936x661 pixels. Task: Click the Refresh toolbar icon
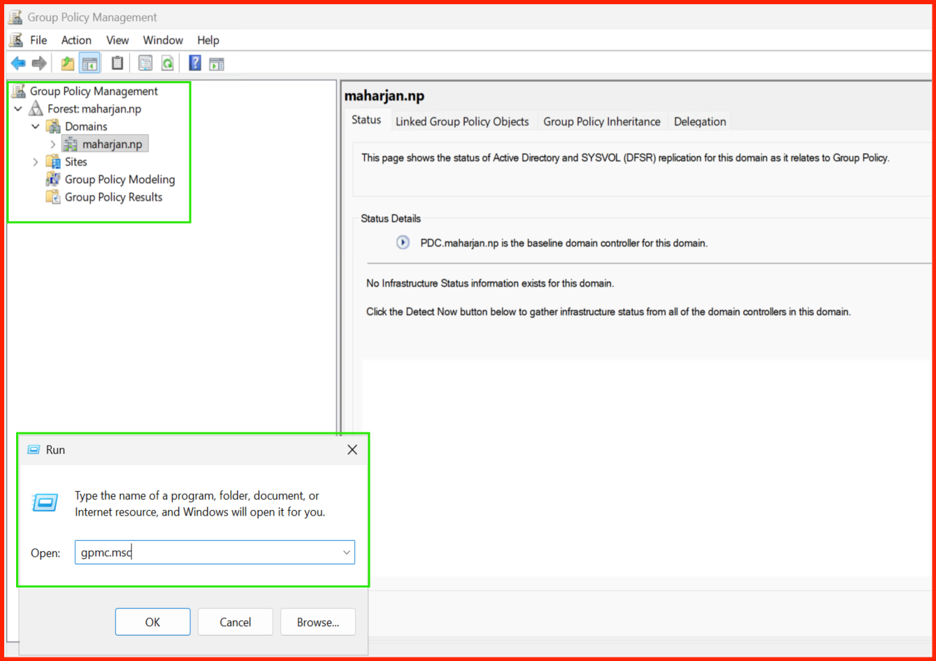[x=168, y=63]
